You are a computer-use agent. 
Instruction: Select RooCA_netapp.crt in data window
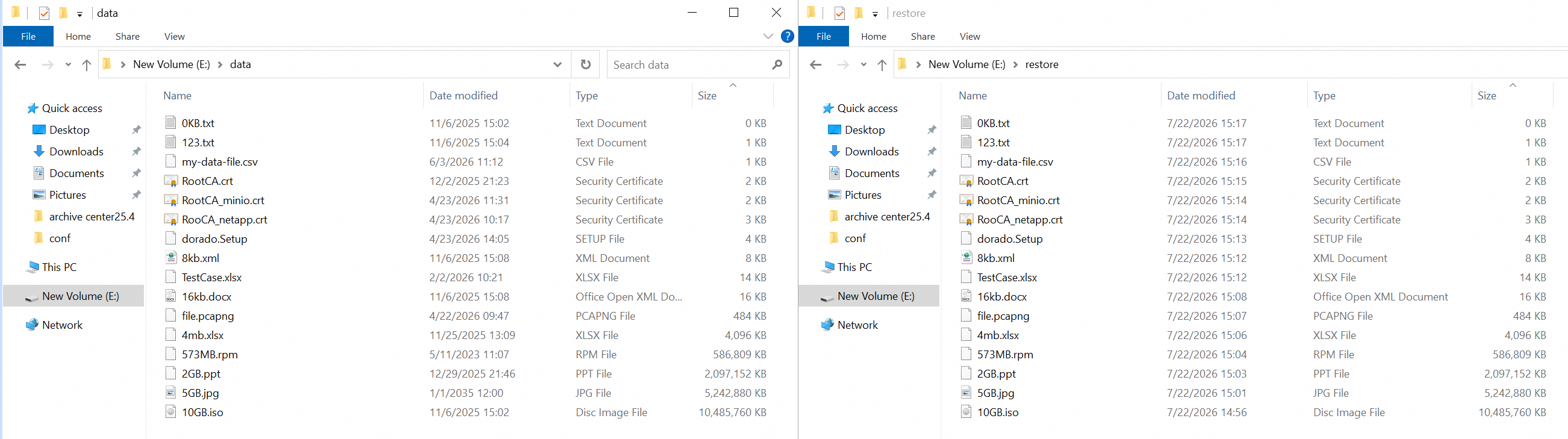pos(225,220)
